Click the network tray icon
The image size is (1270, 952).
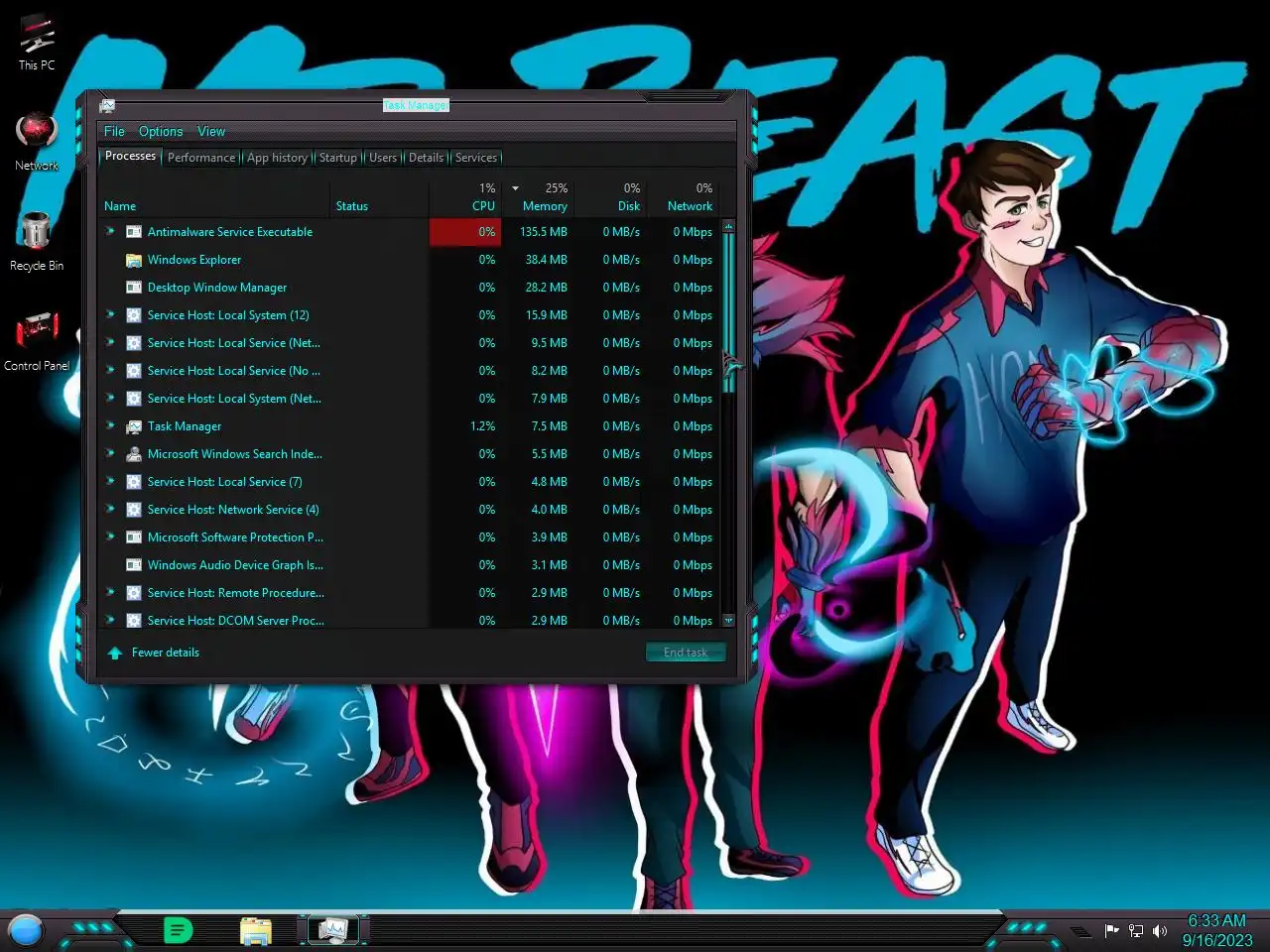[1136, 930]
